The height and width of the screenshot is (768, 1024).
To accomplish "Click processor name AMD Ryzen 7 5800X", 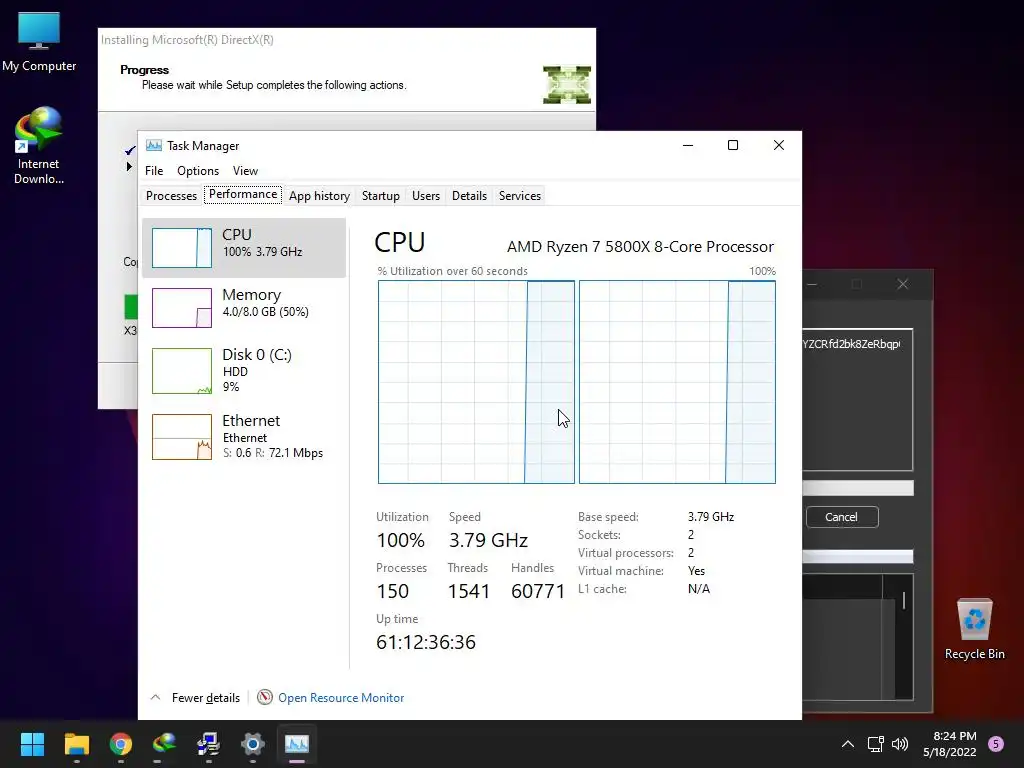I will pyautogui.click(x=640, y=246).
